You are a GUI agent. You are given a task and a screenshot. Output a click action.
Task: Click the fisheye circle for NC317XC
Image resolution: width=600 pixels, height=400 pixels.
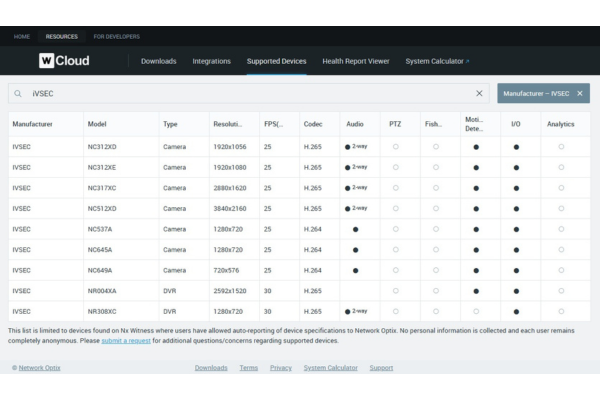(x=436, y=188)
